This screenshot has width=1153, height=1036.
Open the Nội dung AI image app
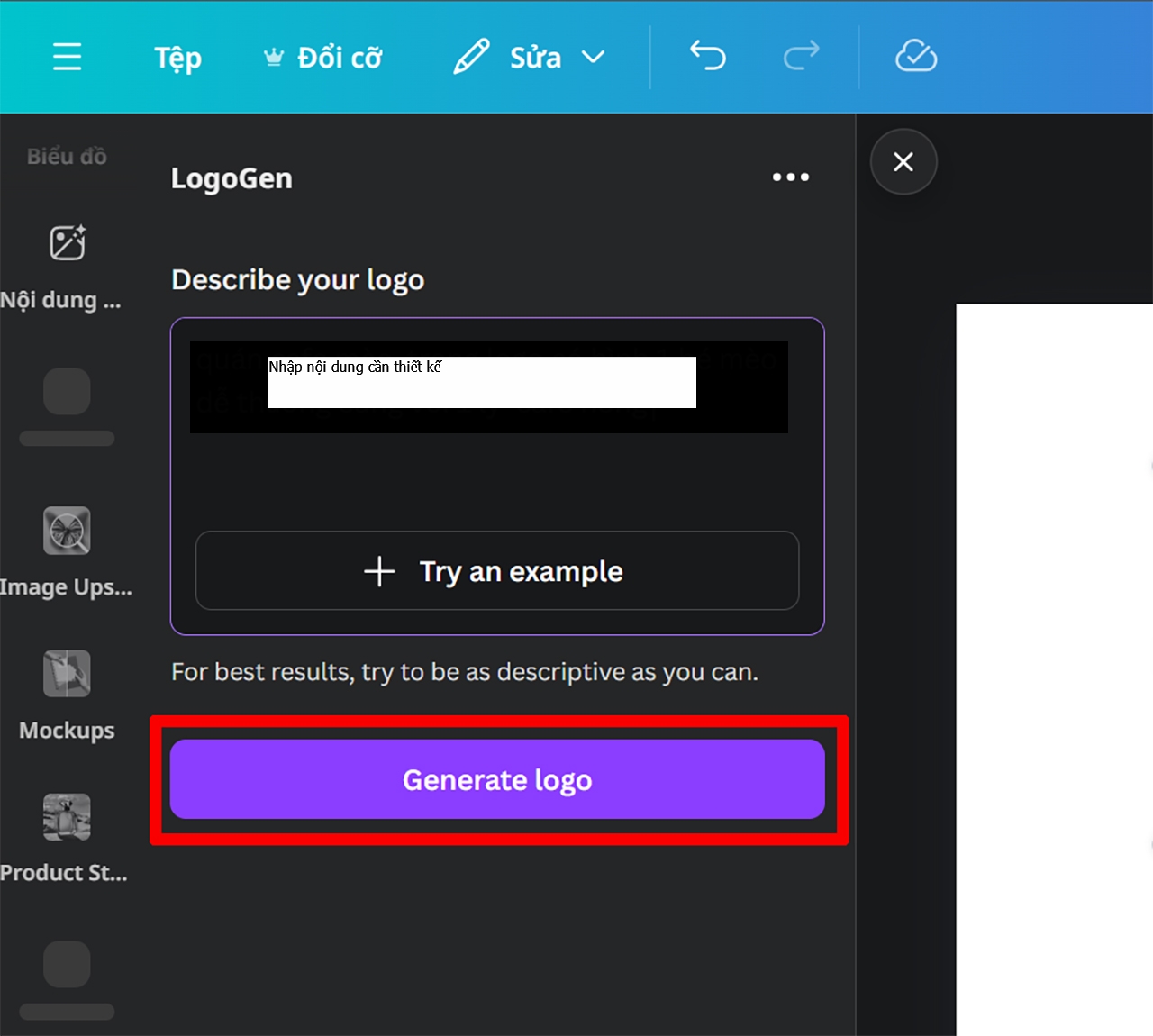(x=67, y=243)
